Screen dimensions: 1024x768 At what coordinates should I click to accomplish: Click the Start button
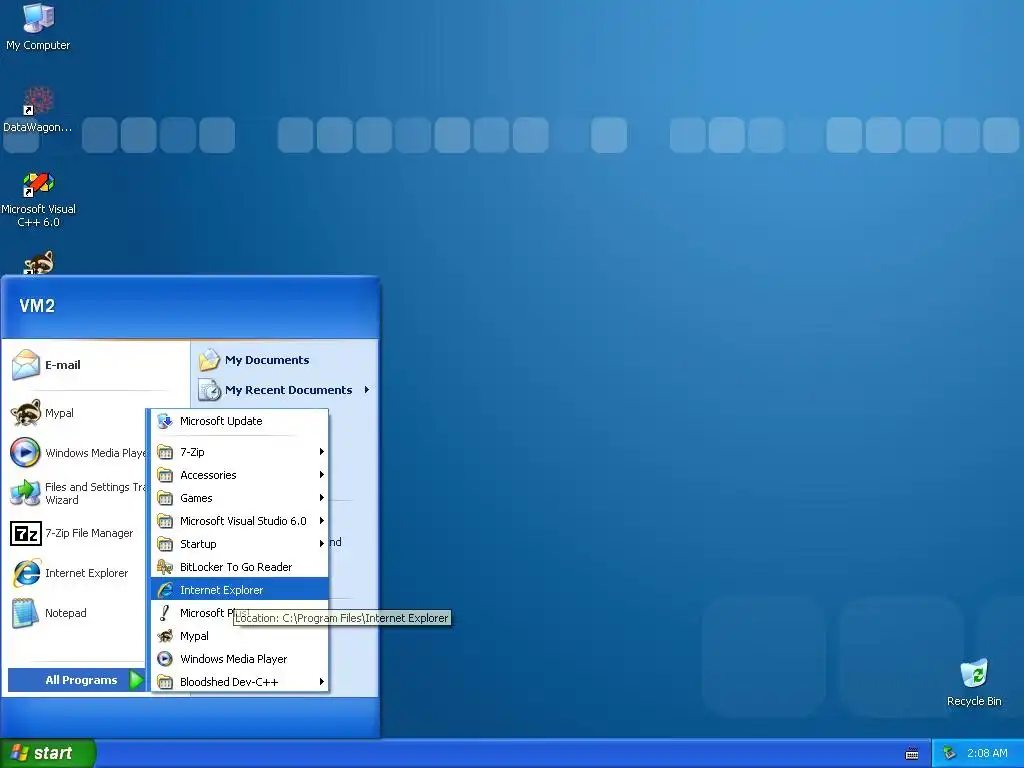tap(48, 753)
